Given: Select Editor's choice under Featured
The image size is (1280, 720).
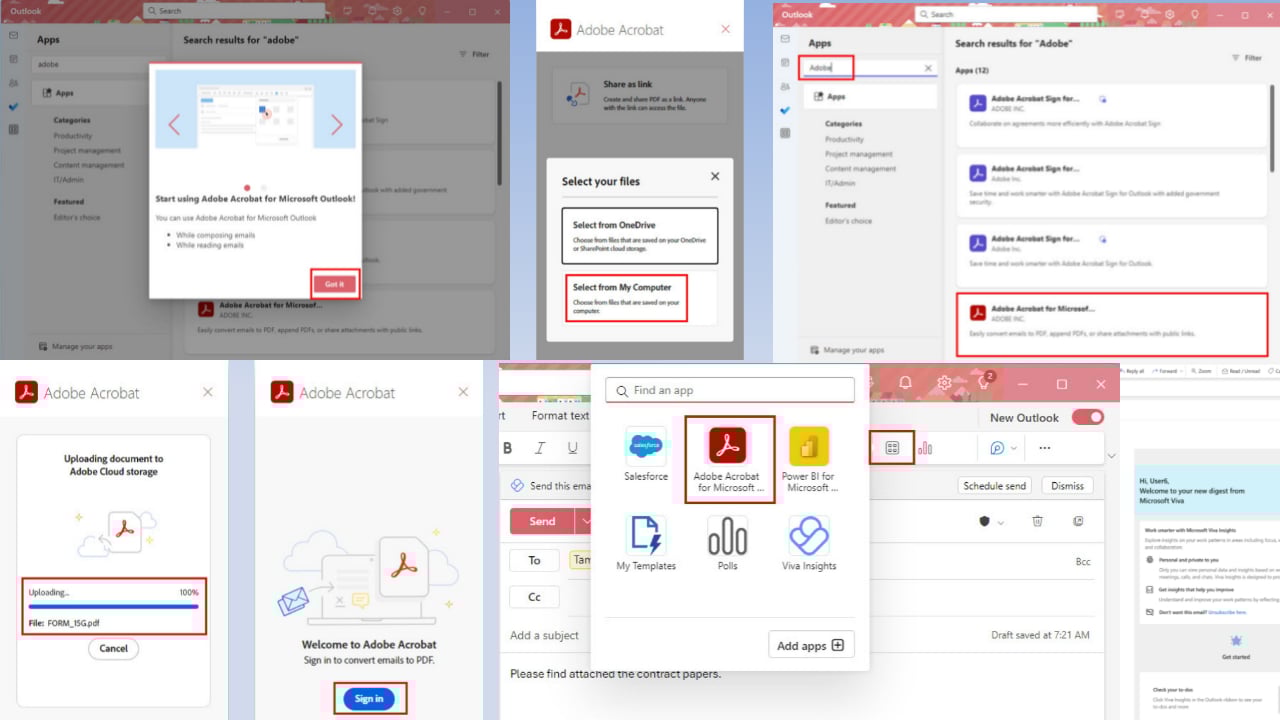Looking at the screenshot, I should tap(848, 221).
